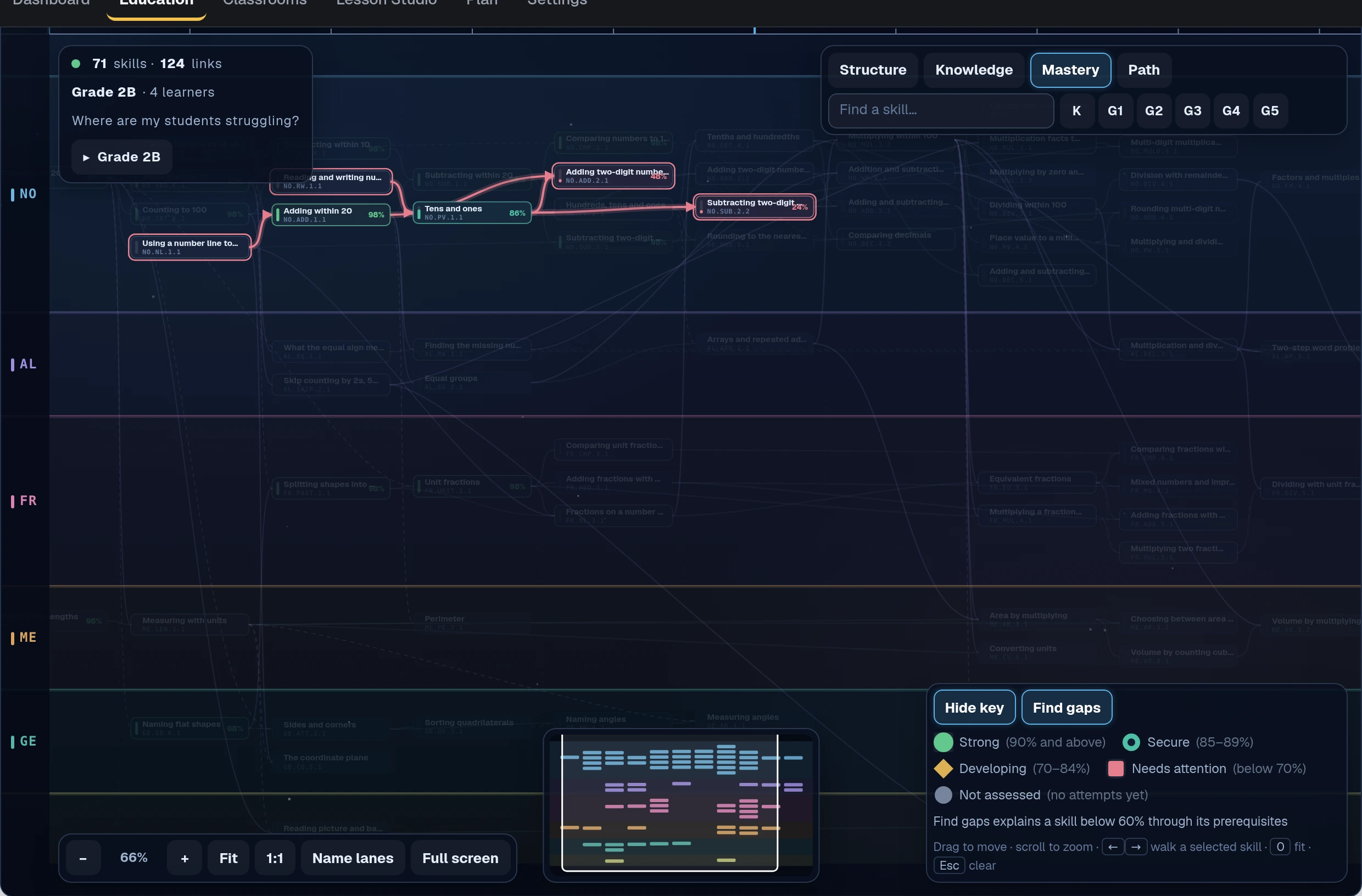Filter skills by grade G2
1362x896 pixels.
point(1153,110)
